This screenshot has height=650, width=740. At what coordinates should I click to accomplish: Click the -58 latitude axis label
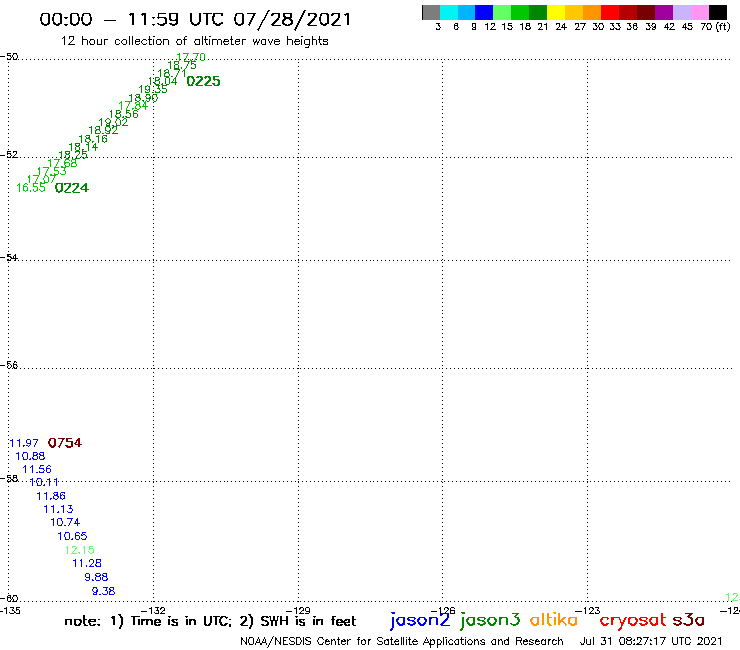[9, 478]
